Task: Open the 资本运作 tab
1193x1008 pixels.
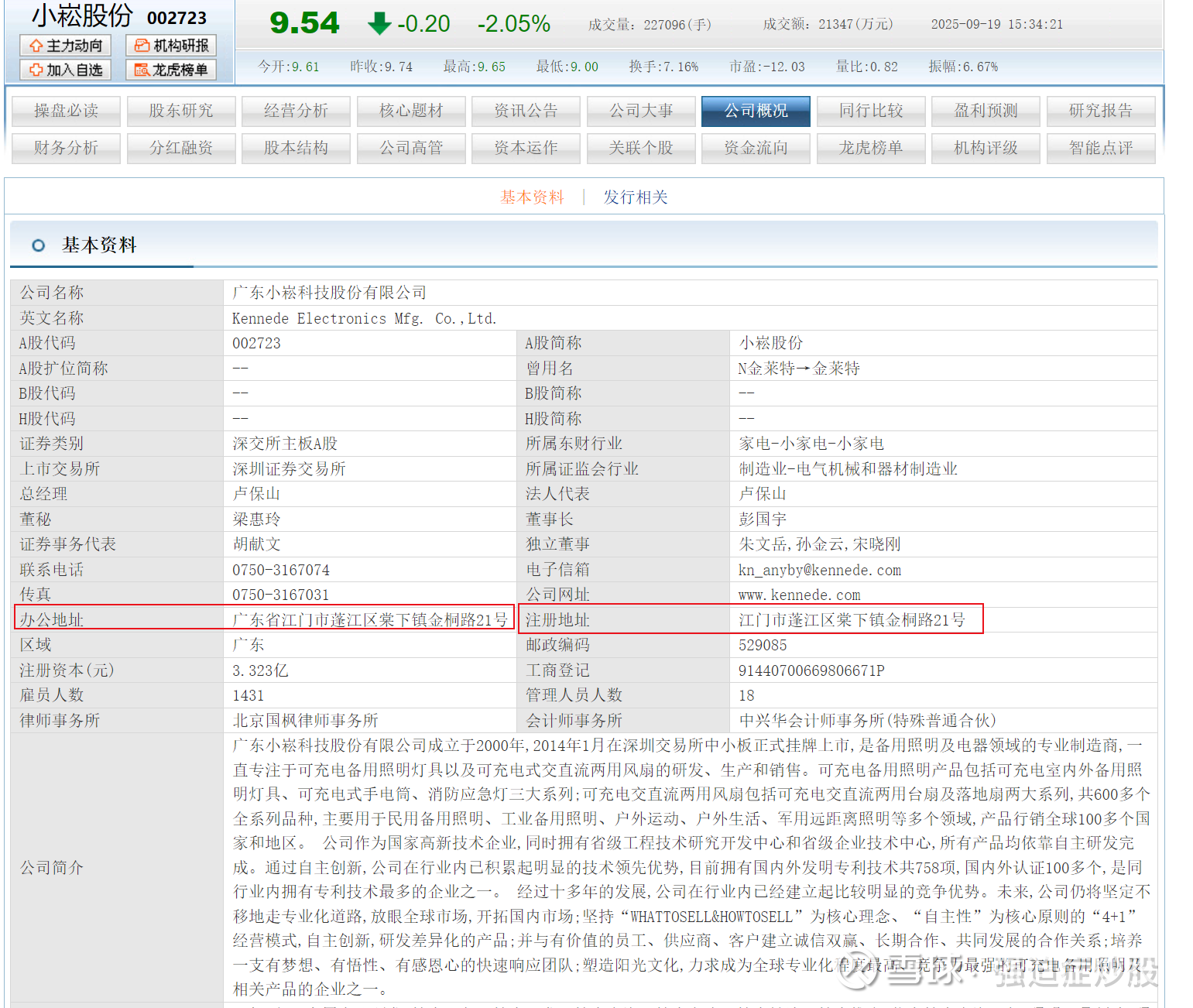Action: tap(526, 148)
